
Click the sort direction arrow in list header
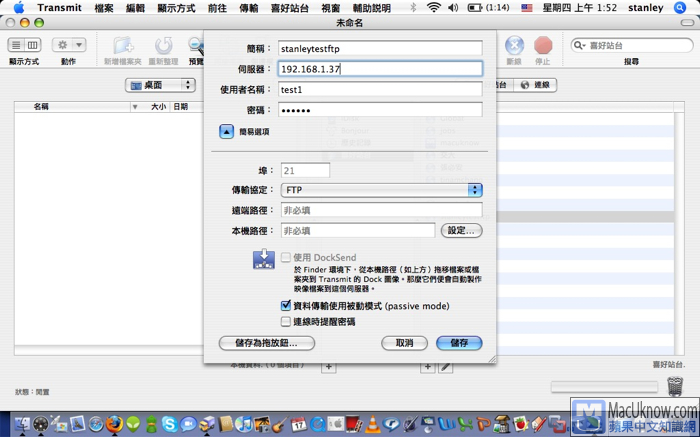tap(135, 107)
